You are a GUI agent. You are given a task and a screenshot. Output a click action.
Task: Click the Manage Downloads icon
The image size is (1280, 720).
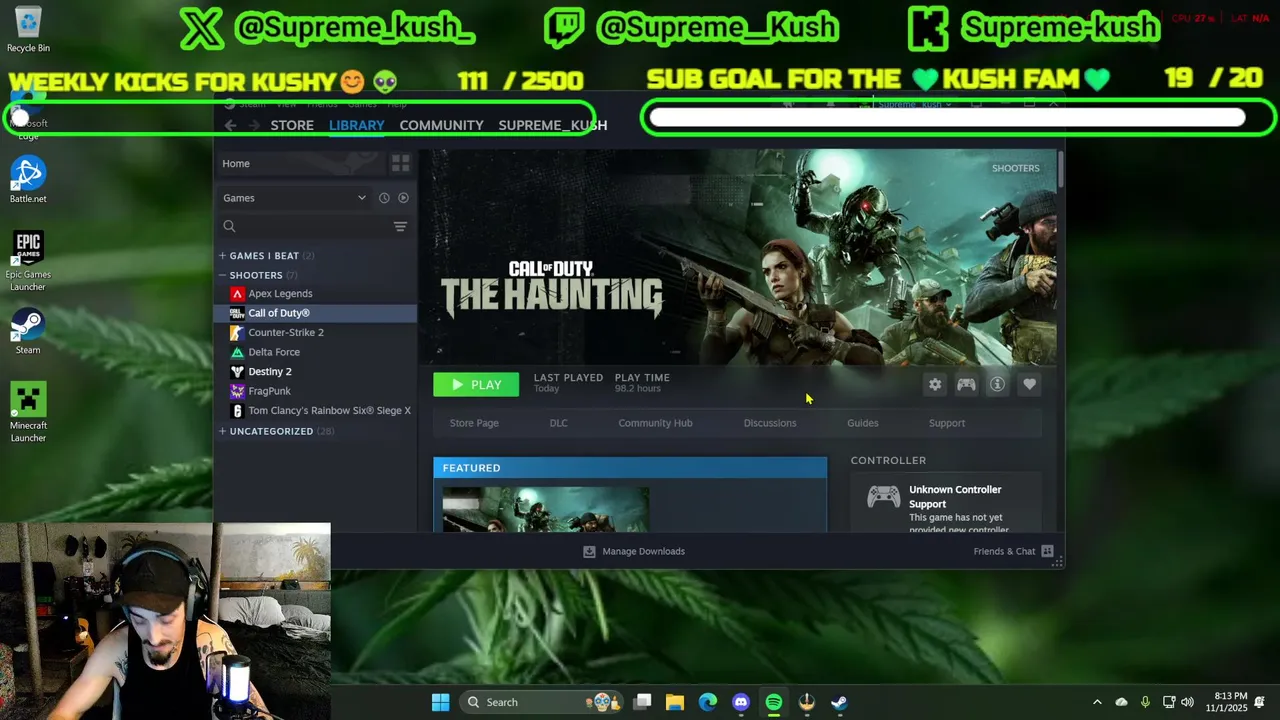(589, 551)
